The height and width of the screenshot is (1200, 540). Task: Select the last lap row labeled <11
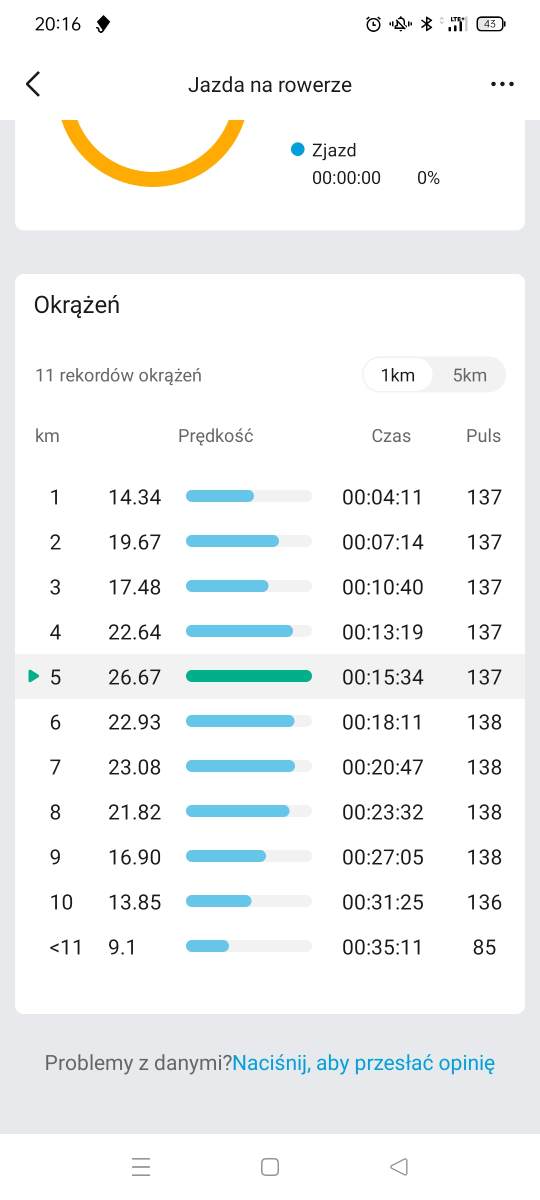[270, 947]
